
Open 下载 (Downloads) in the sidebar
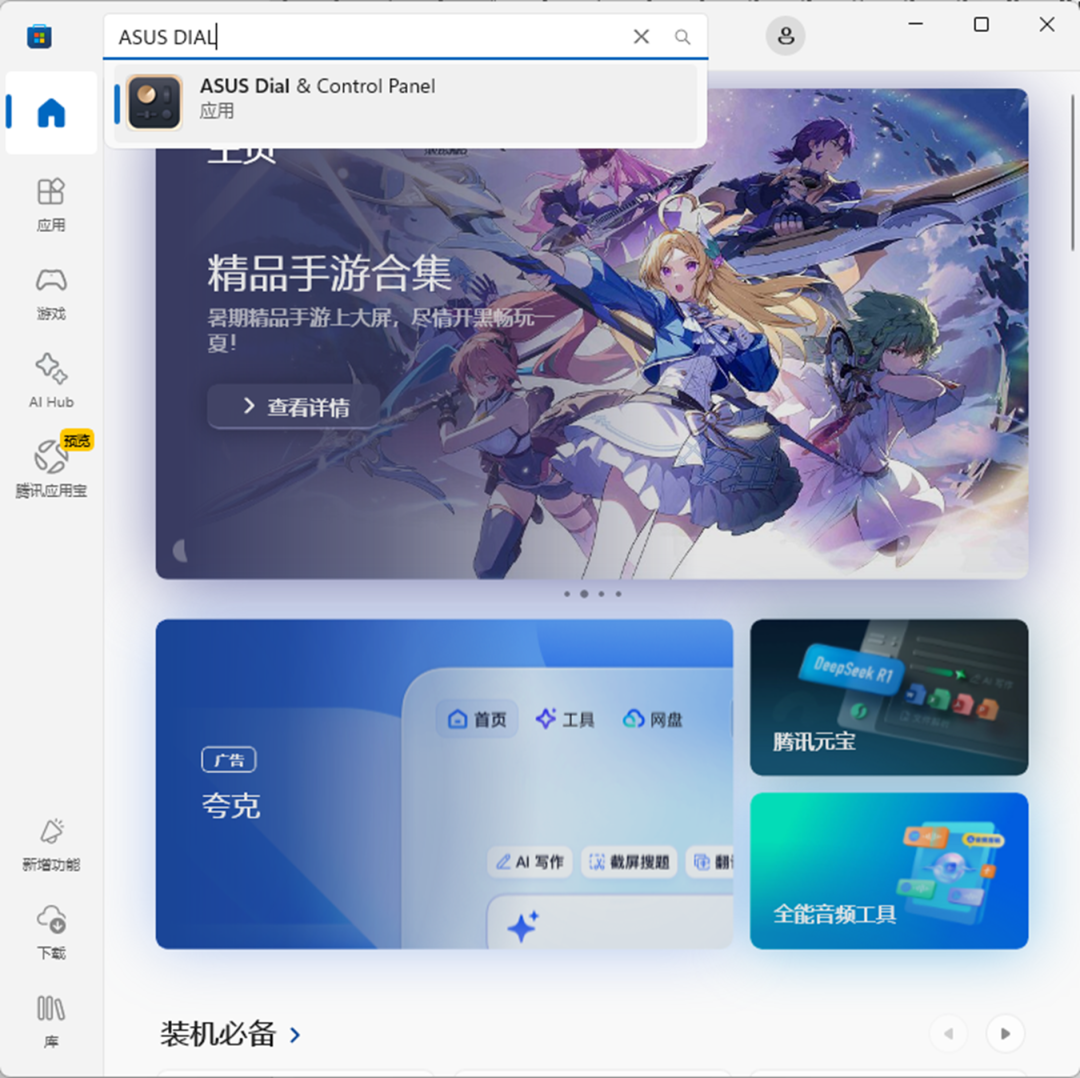pos(51,932)
